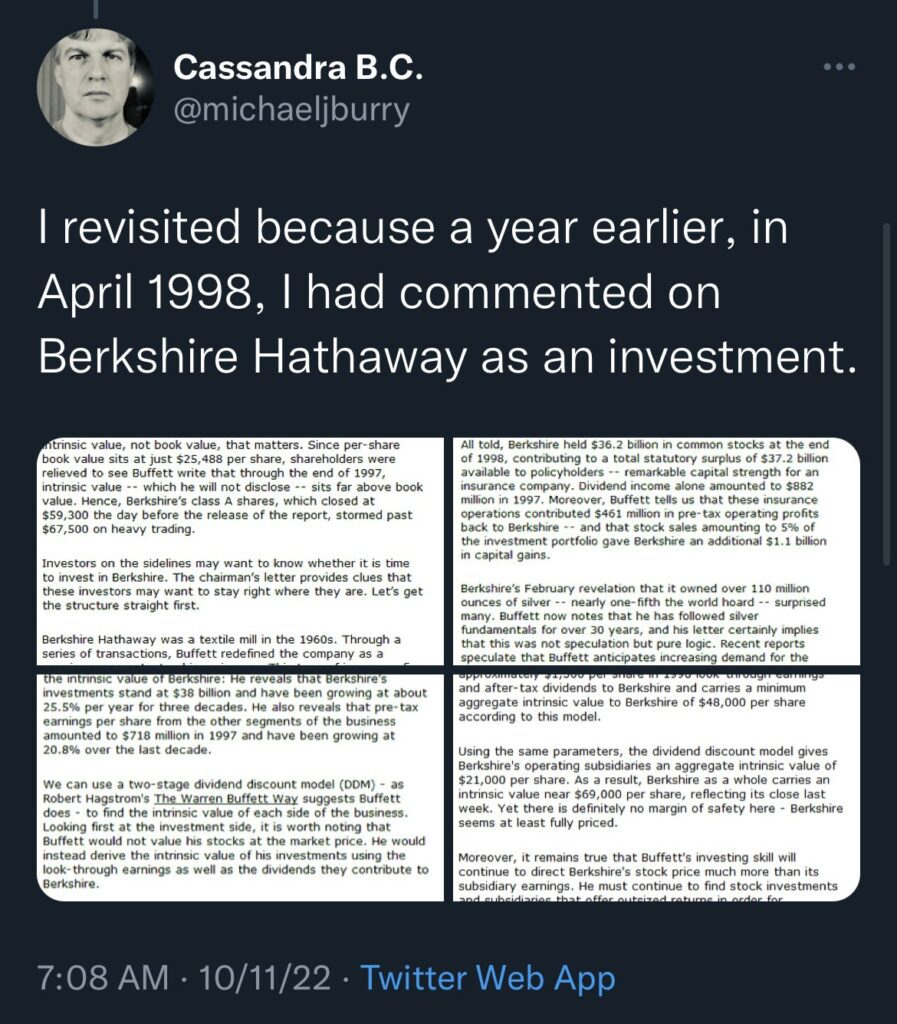Open the top-left article screenshot
This screenshot has height=1024, width=897.
pos(239,551)
